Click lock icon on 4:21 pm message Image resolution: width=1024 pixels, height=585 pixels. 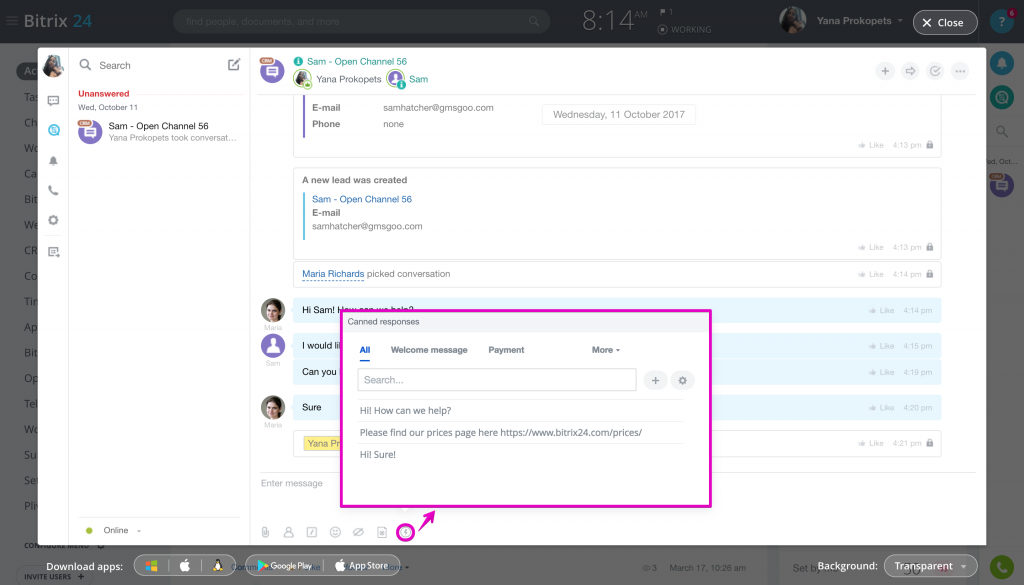pos(929,443)
